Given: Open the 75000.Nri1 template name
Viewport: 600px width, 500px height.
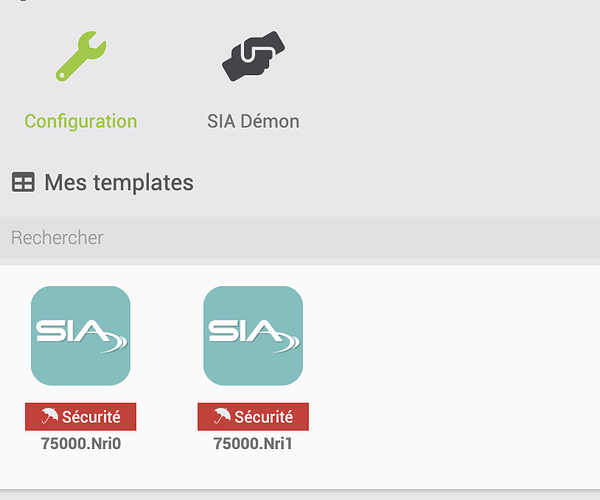Looking at the screenshot, I should (x=253, y=442).
